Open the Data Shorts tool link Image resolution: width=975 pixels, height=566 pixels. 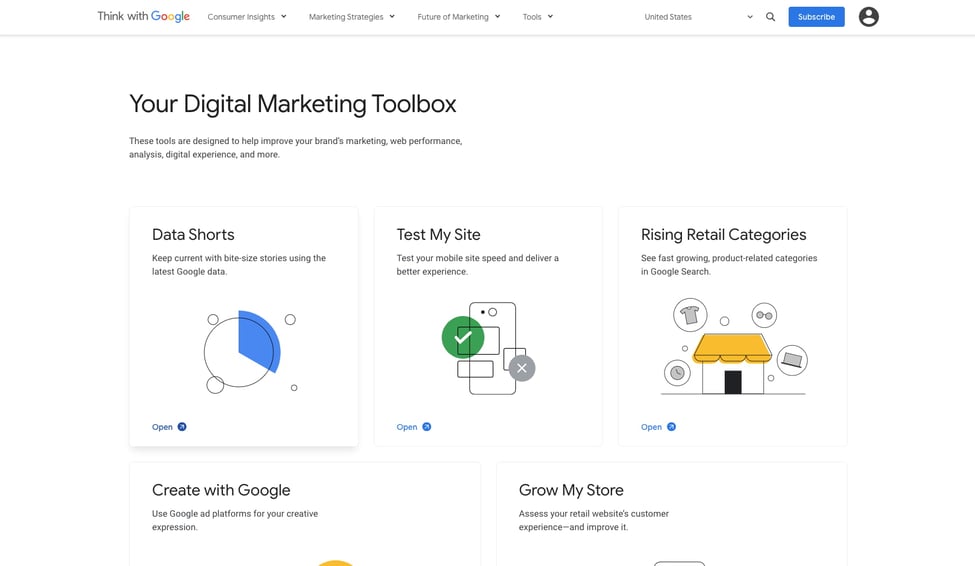[162, 427]
